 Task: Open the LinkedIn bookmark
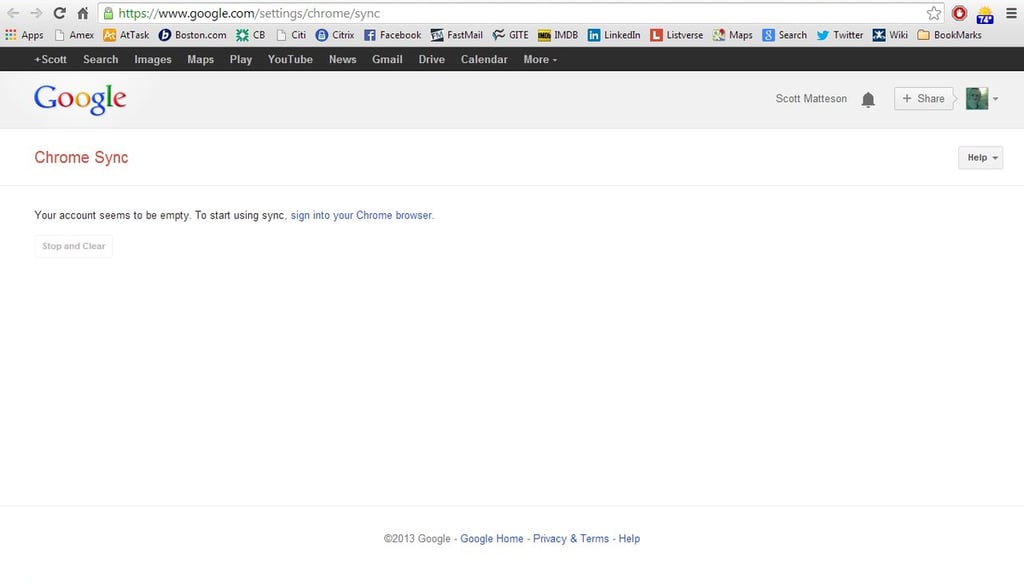pyautogui.click(x=614, y=35)
